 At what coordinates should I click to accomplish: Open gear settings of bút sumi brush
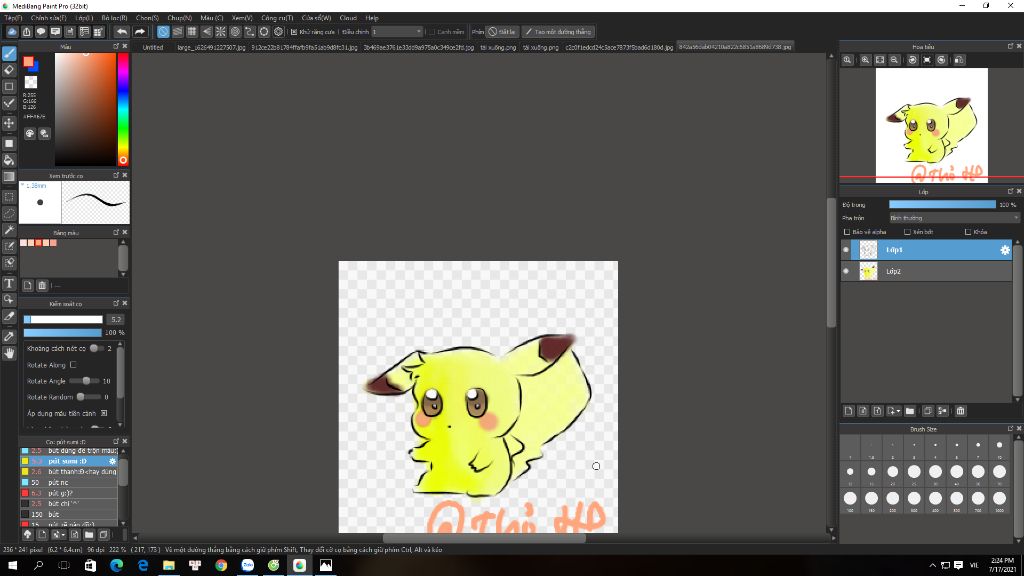[112, 461]
